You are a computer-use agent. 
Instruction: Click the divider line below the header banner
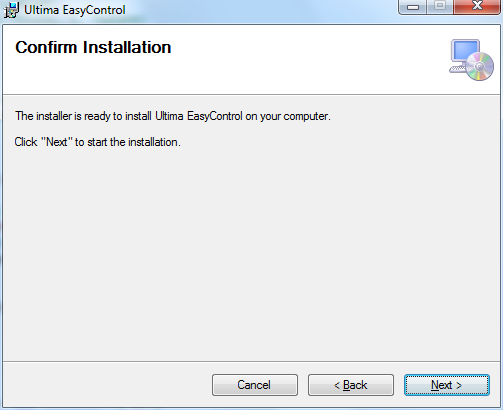click(x=251, y=95)
